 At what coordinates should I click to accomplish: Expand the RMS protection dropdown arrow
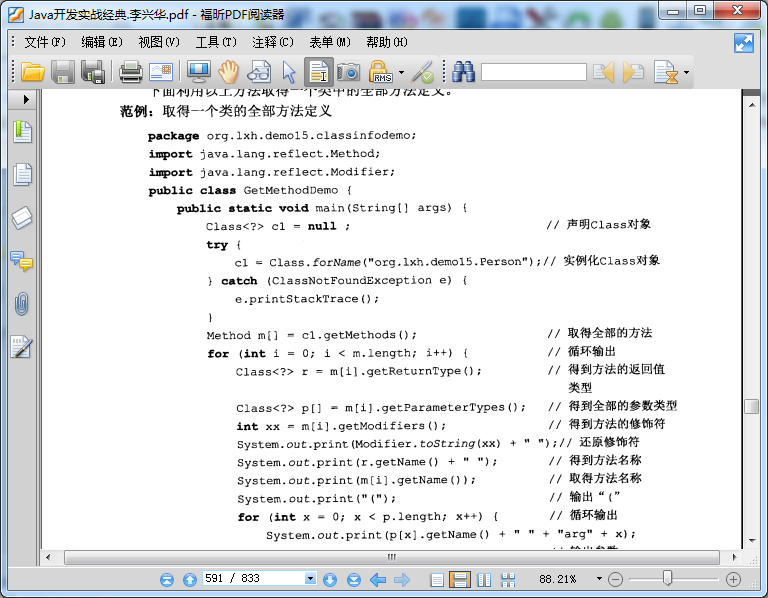coord(402,72)
